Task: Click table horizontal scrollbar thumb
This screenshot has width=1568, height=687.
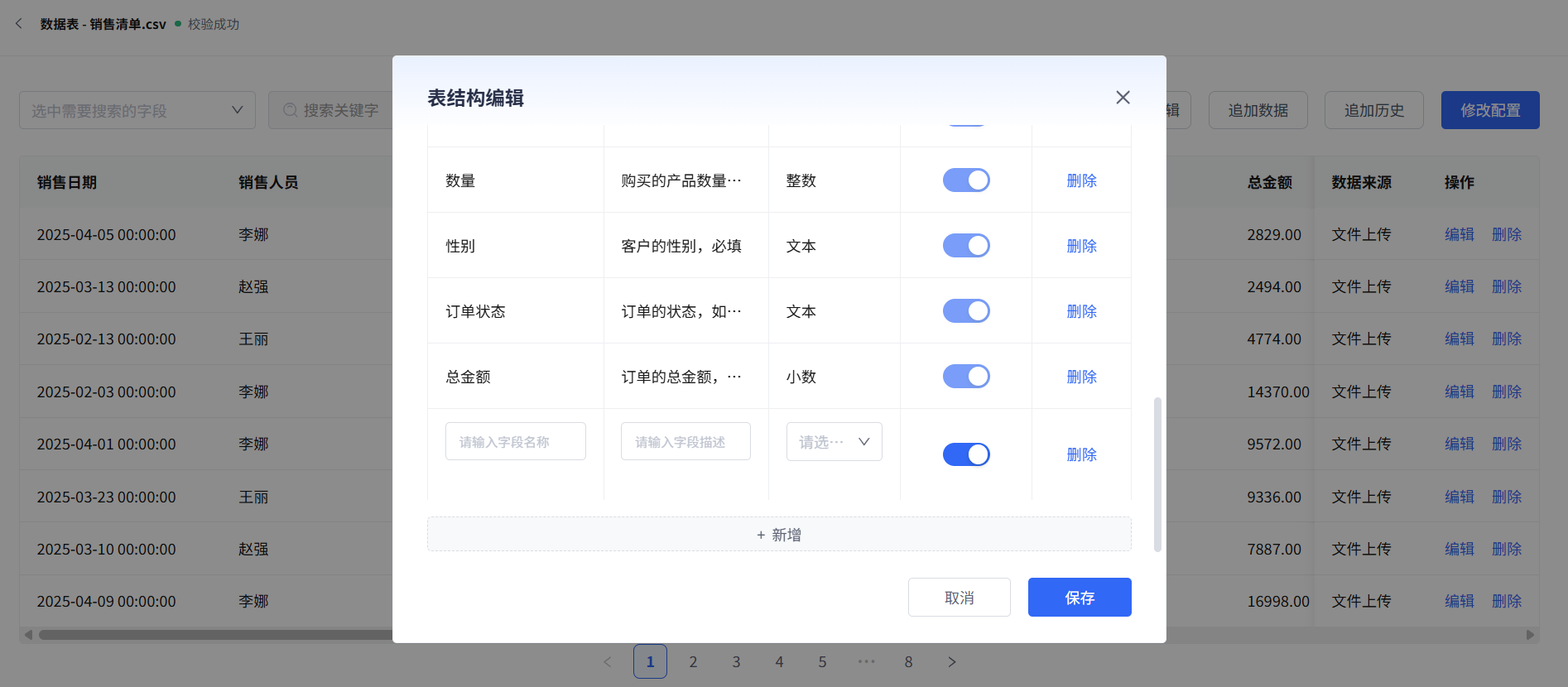Action: [215, 635]
